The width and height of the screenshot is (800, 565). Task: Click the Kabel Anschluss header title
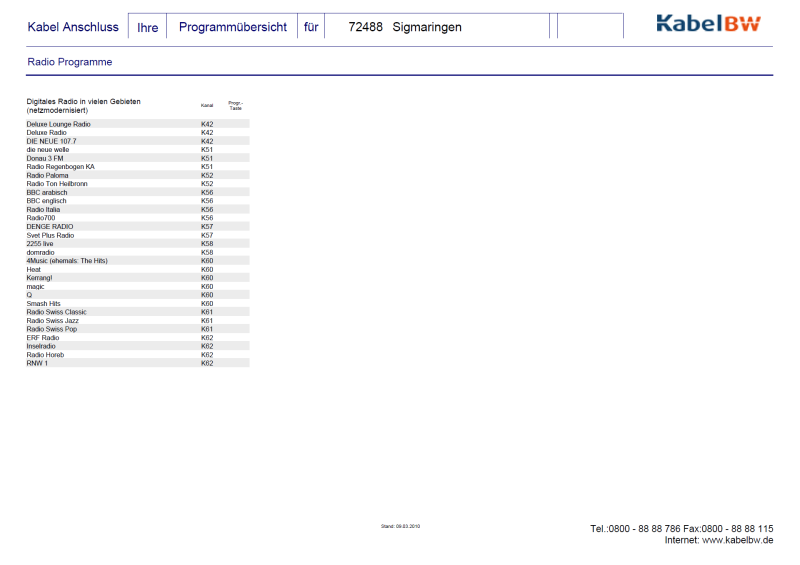pyautogui.click(x=73, y=27)
